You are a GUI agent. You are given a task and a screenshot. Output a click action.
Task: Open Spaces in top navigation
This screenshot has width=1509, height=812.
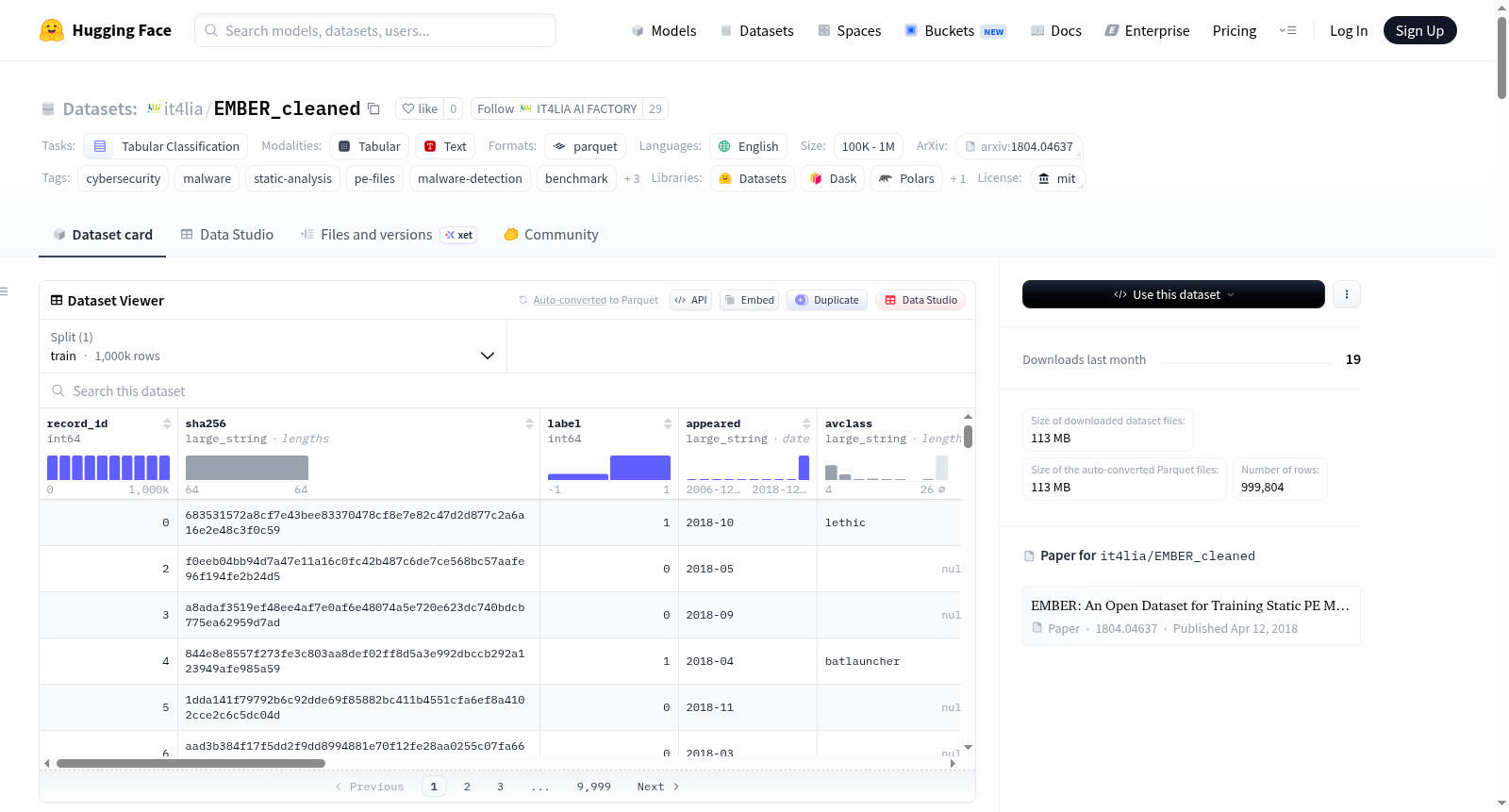point(850,30)
